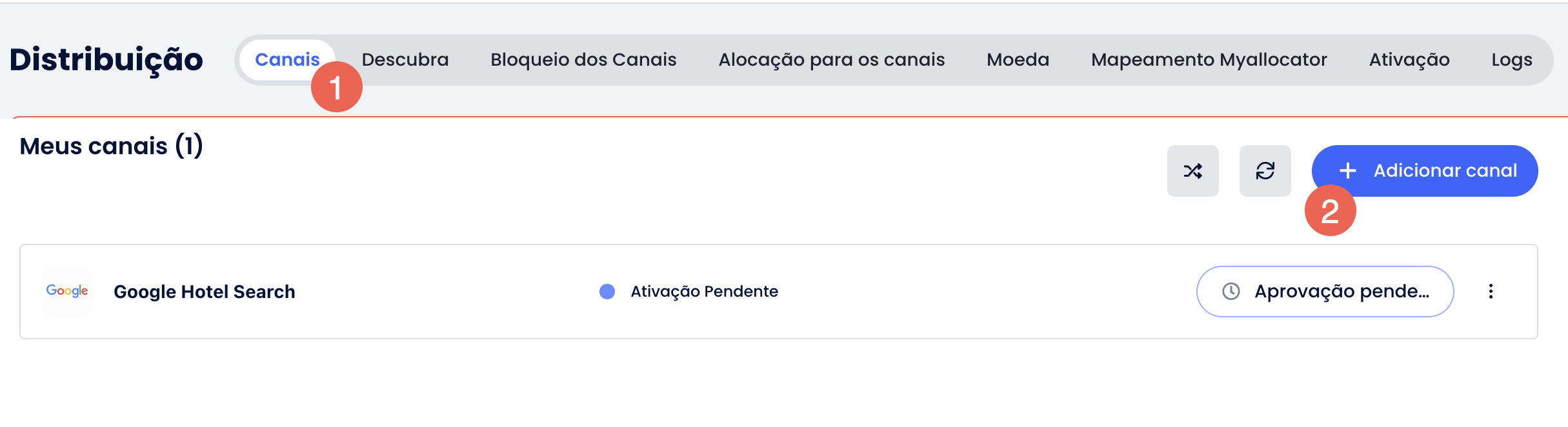The width and height of the screenshot is (1568, 427).
Task: Click the red number 2 marker
Action: [x=1330, y=211]
